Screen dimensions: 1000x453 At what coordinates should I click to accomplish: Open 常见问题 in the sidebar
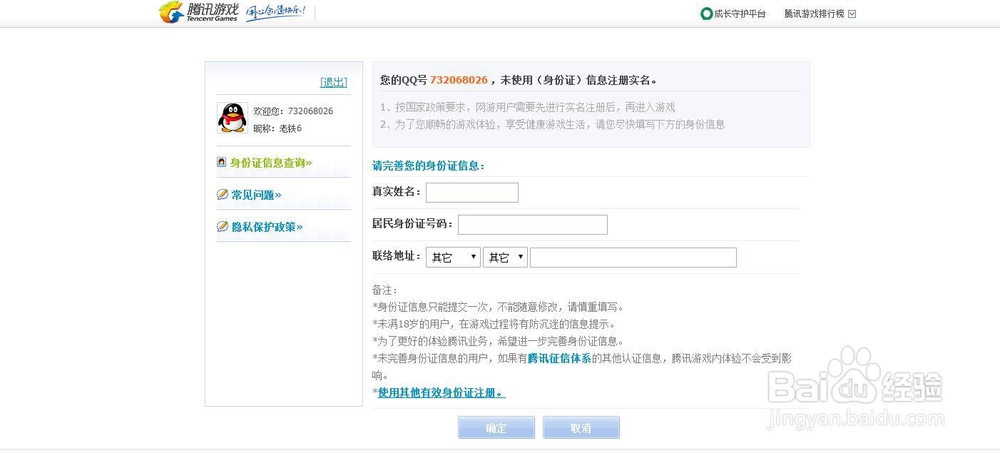(256, 195)
